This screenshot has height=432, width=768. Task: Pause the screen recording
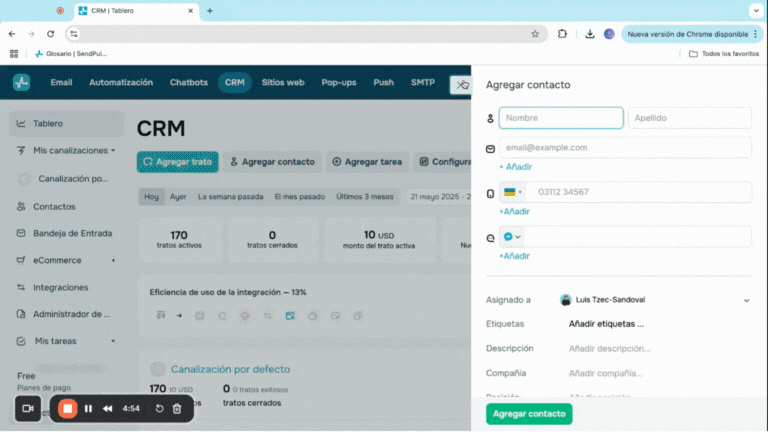tap(88, 408)
